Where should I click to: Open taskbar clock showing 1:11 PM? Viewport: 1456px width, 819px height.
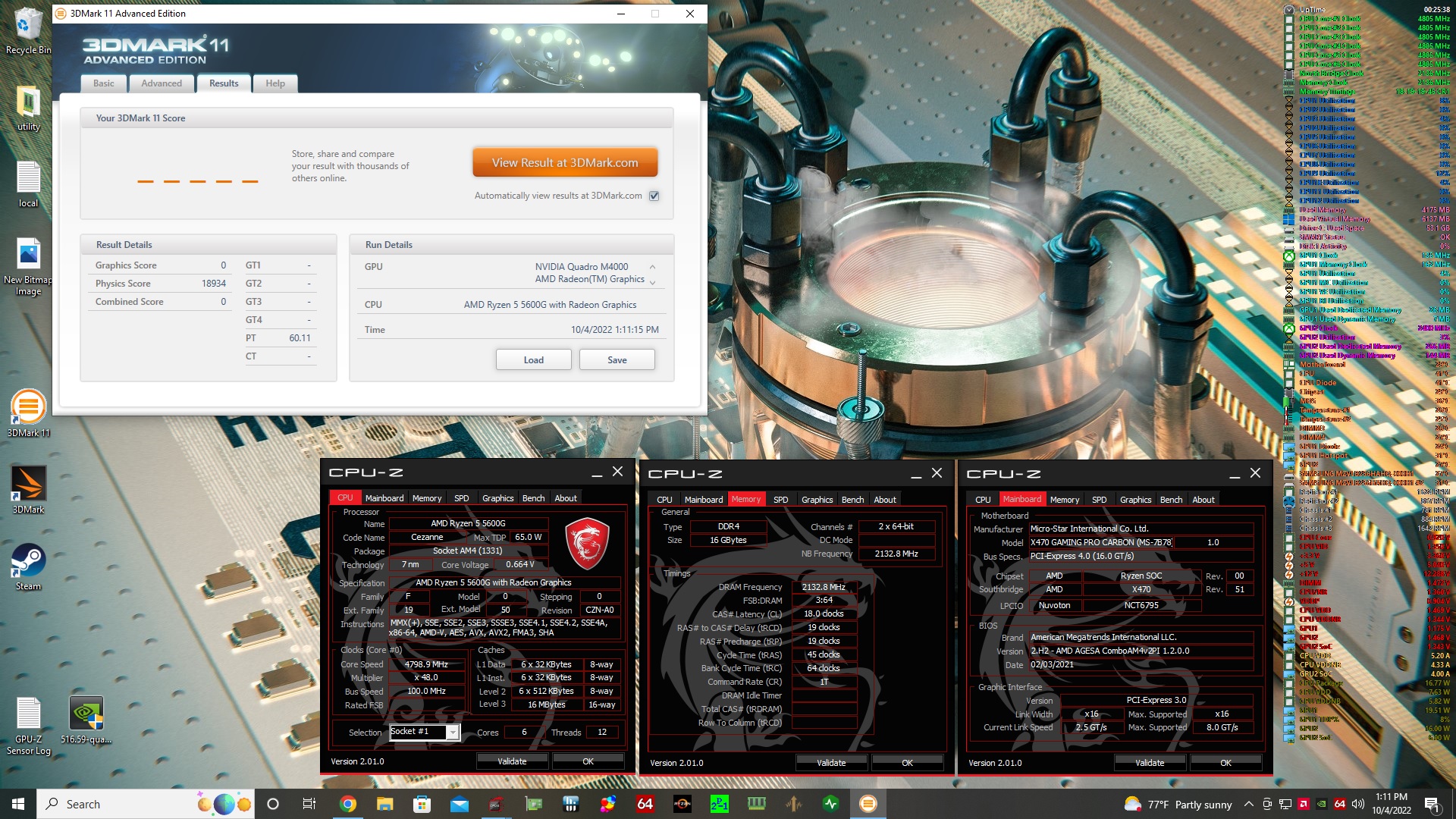pos(1392,804)
